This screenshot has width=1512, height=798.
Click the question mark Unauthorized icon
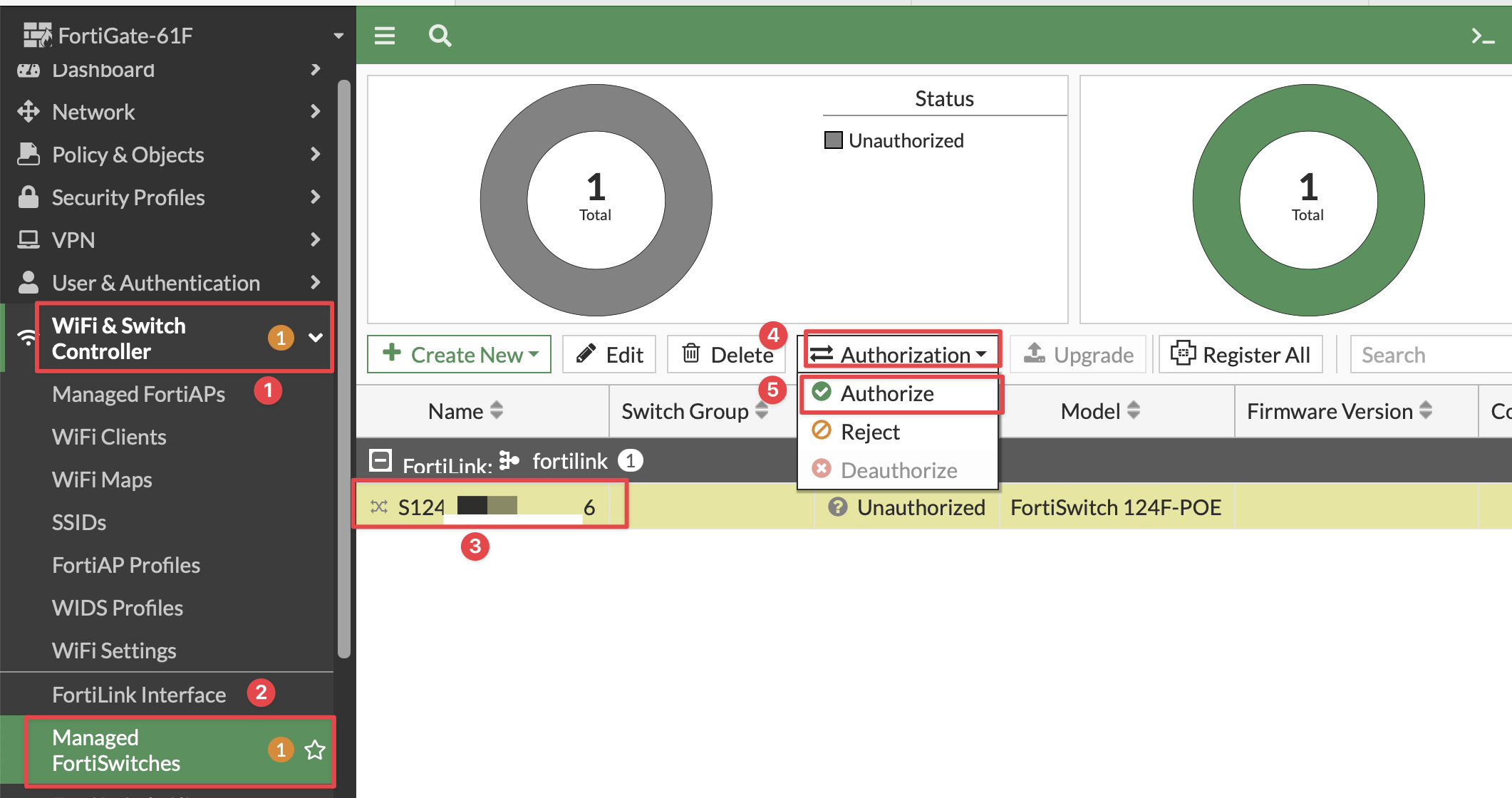tap(838, 507)
